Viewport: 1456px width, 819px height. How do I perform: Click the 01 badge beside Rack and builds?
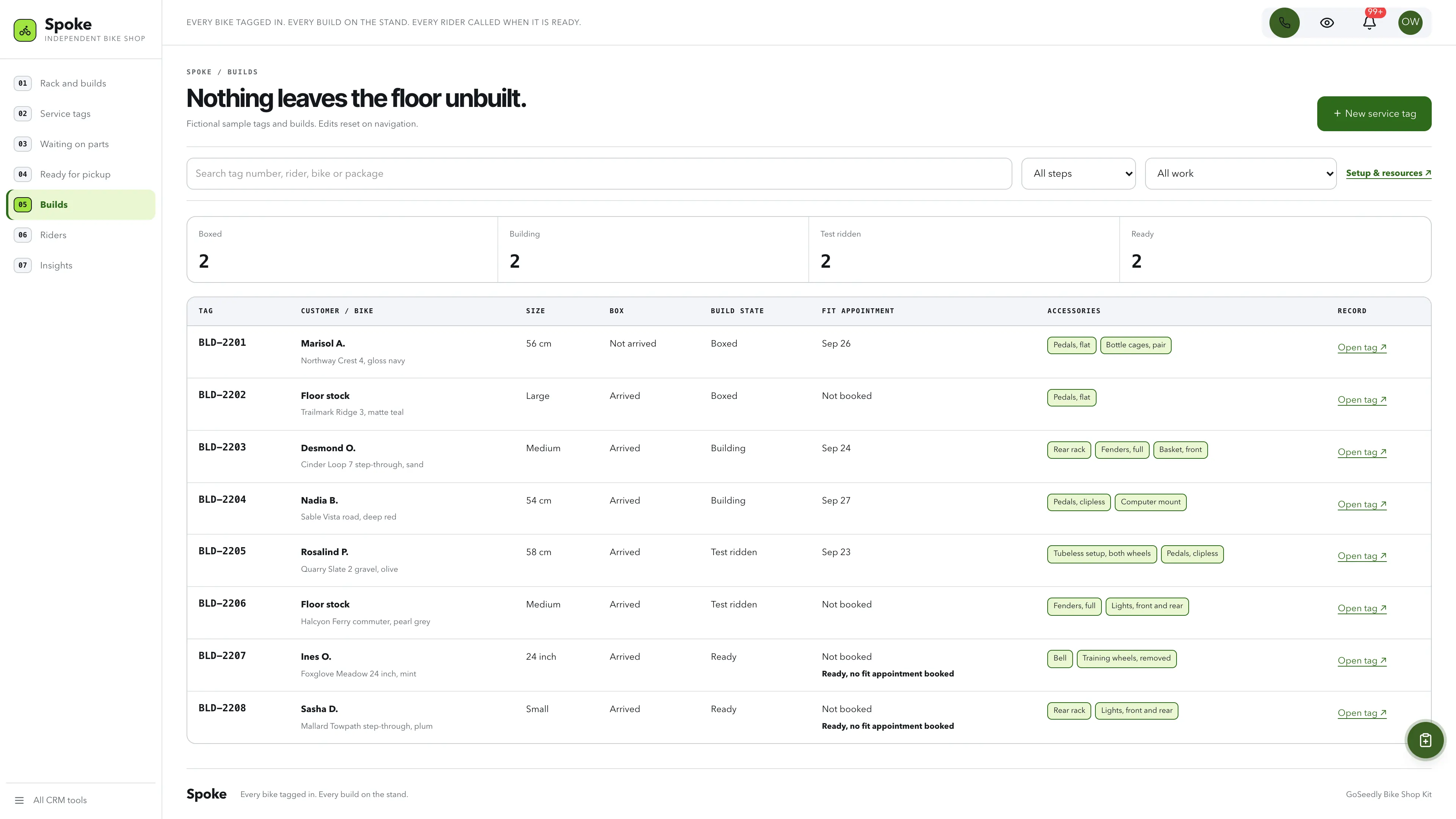click(23, 83)
